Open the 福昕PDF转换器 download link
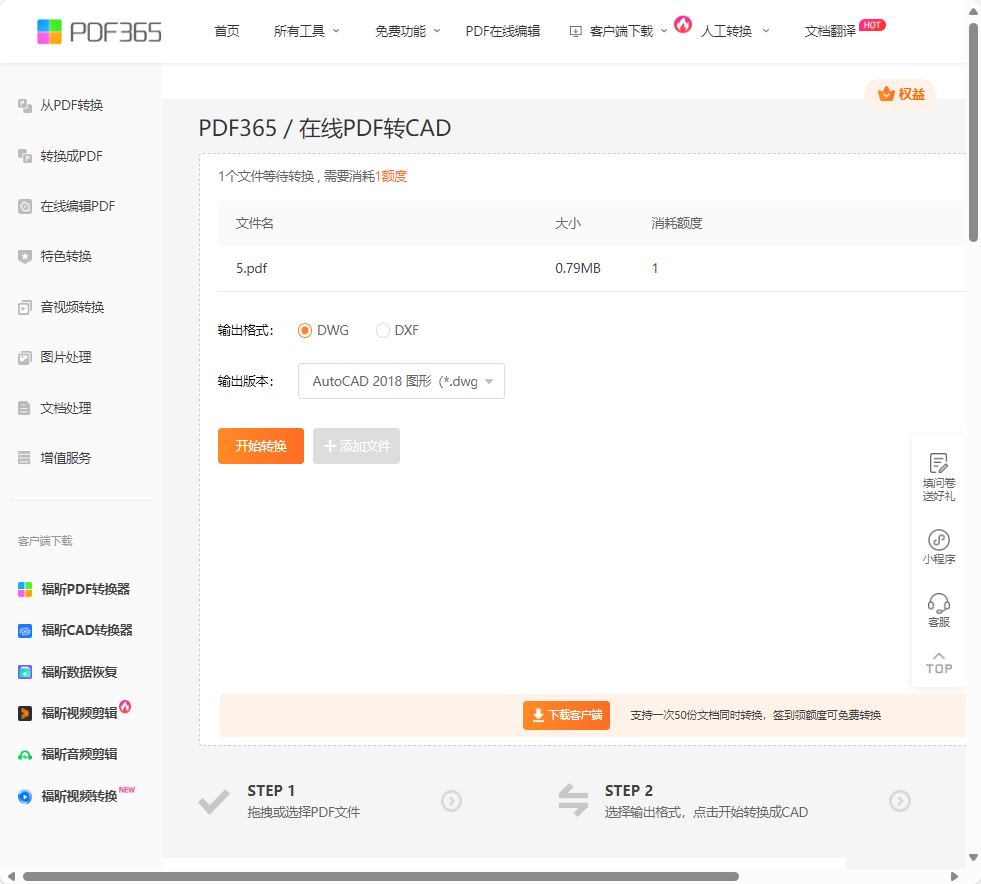This screenshot has width=981, height=884. (85, 589)
